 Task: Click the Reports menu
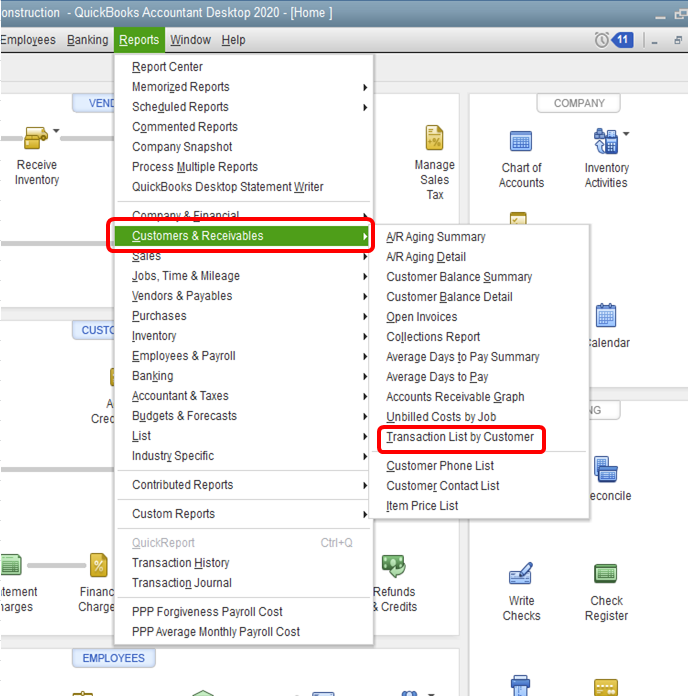pyautogui.click(x=139, y=40)
